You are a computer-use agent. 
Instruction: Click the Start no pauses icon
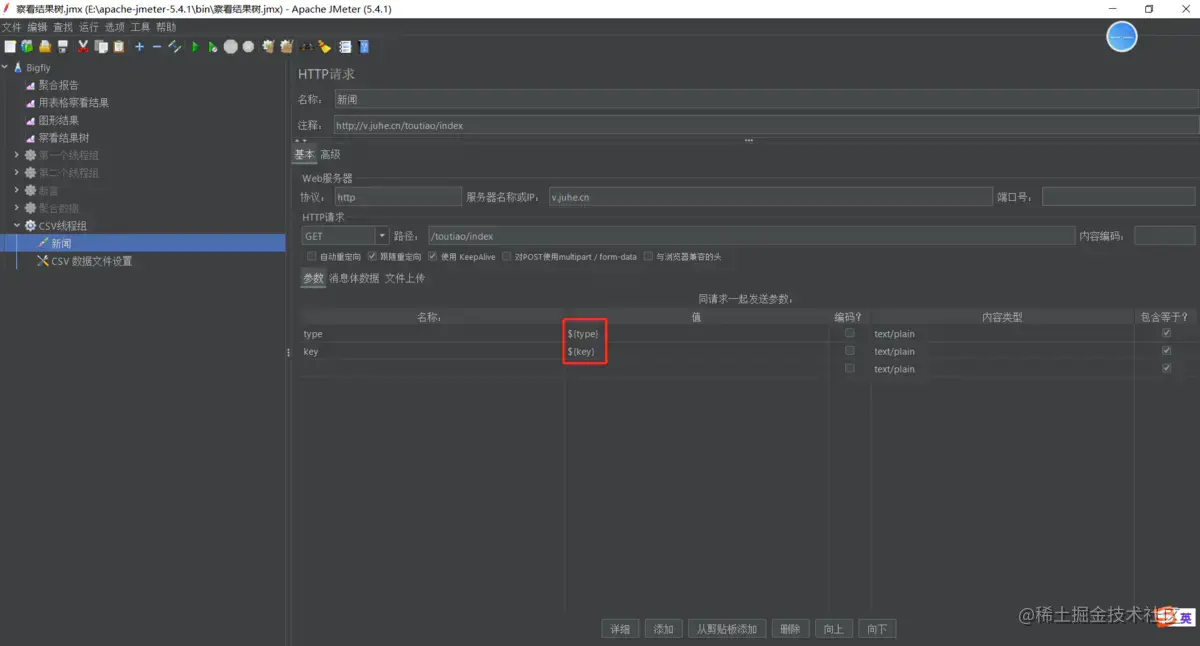coord(213,46)
